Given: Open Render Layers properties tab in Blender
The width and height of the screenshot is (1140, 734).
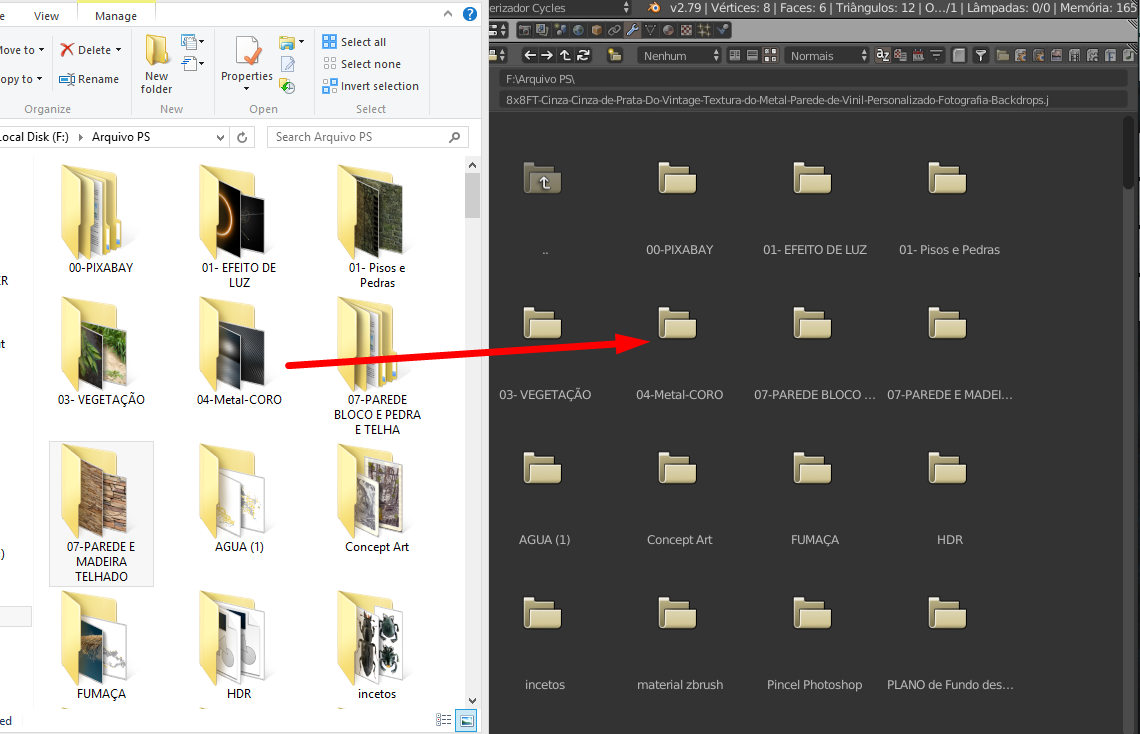Looking at the screenshot, I should (542, 30).
